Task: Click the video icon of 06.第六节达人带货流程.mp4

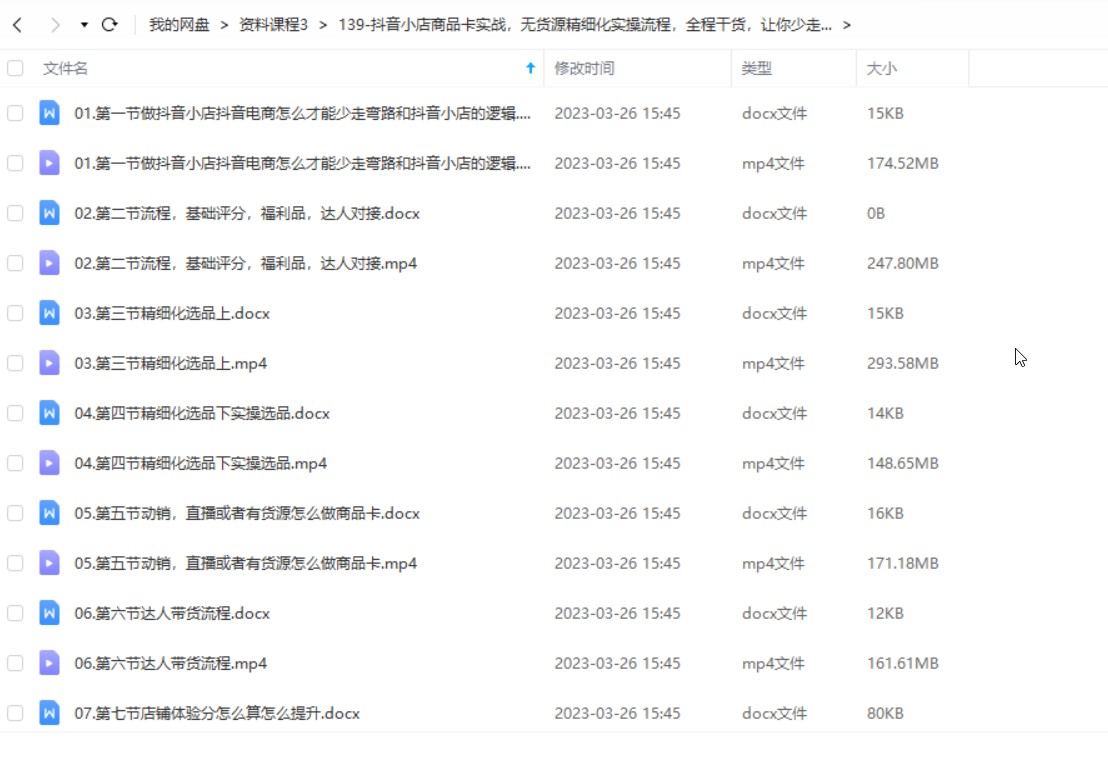Action: tap(49, 663)
